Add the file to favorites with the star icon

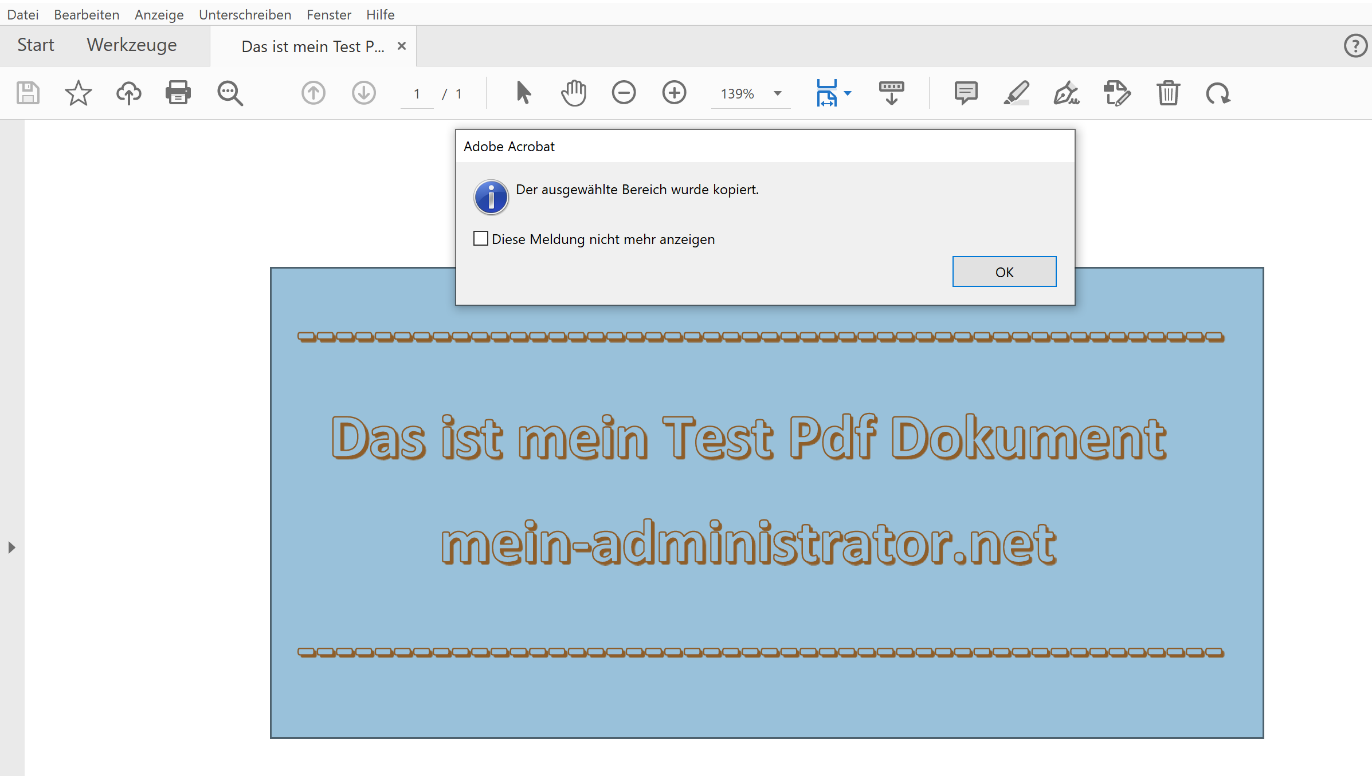[x=78, y=93]
